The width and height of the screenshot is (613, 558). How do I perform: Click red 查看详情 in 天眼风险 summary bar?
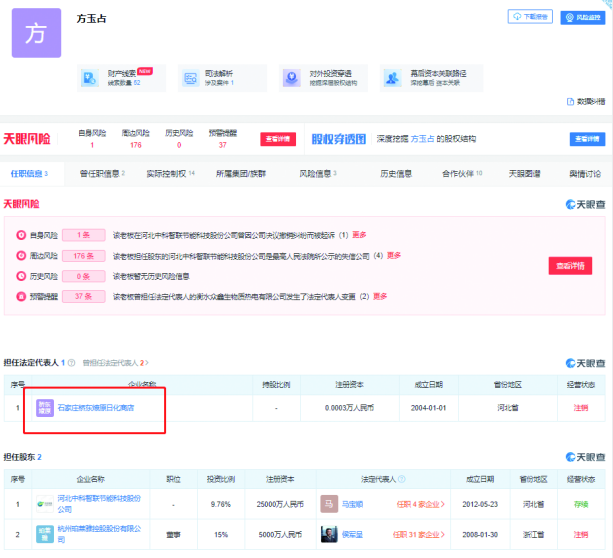(278, 139)
